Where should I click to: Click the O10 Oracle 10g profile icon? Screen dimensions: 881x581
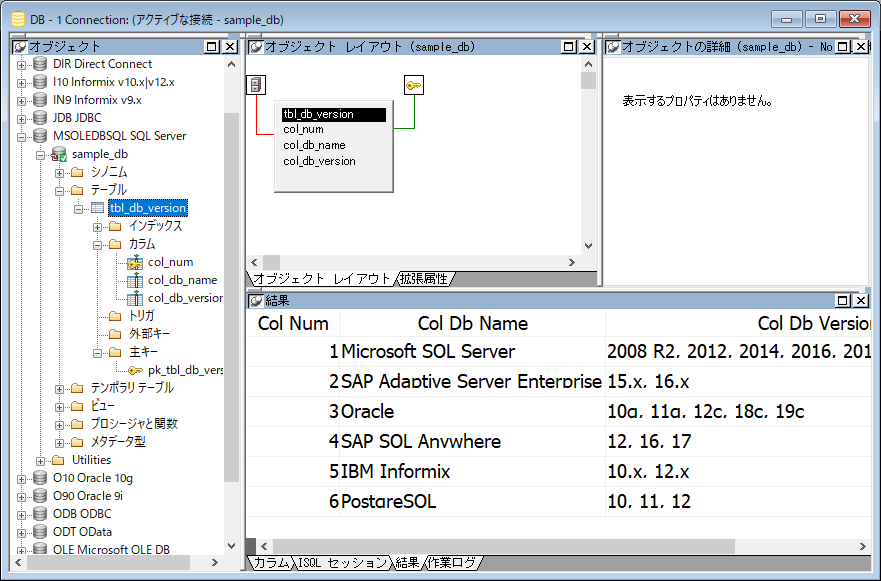click(40, 478)
